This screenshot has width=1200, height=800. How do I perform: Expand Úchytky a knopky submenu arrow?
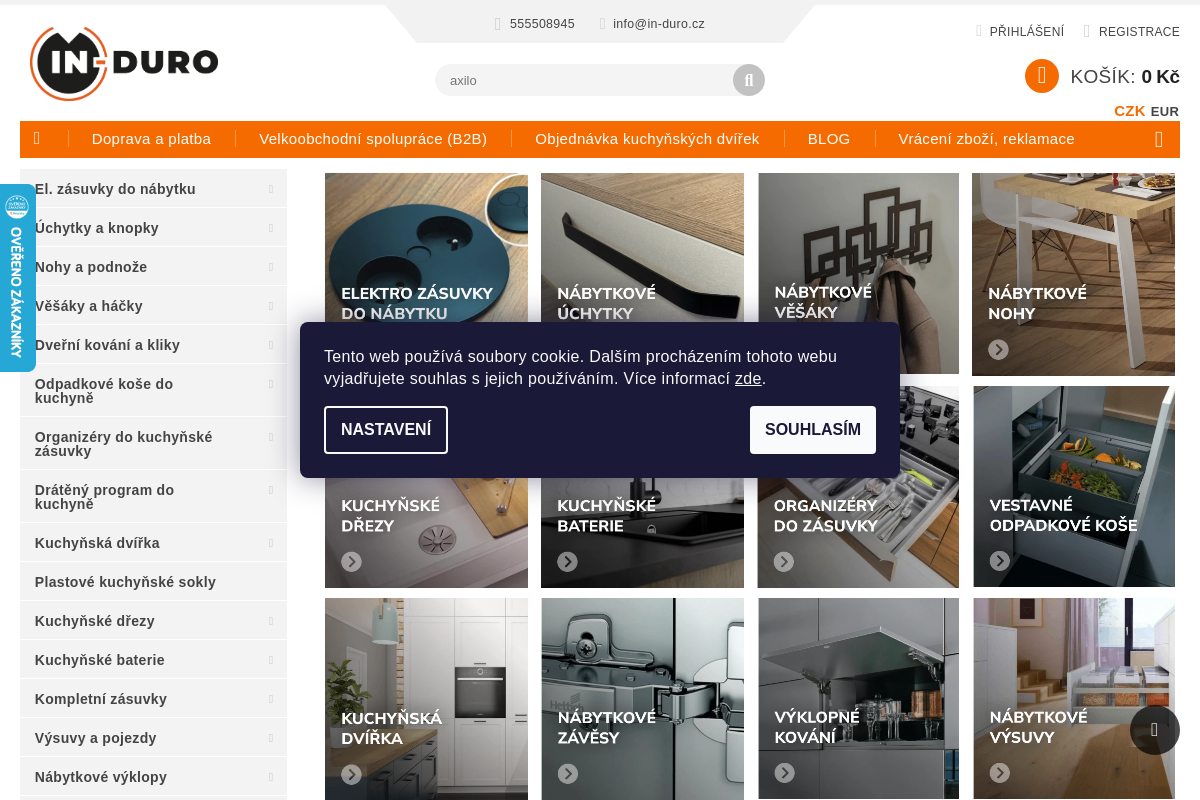[271, 228]
